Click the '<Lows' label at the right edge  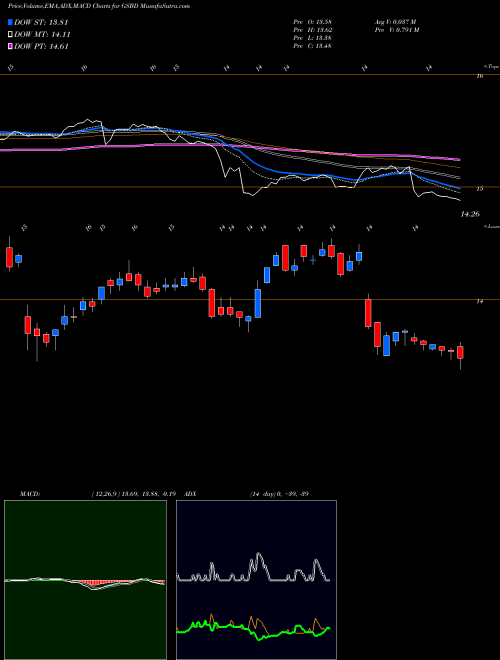pos(491,226)
